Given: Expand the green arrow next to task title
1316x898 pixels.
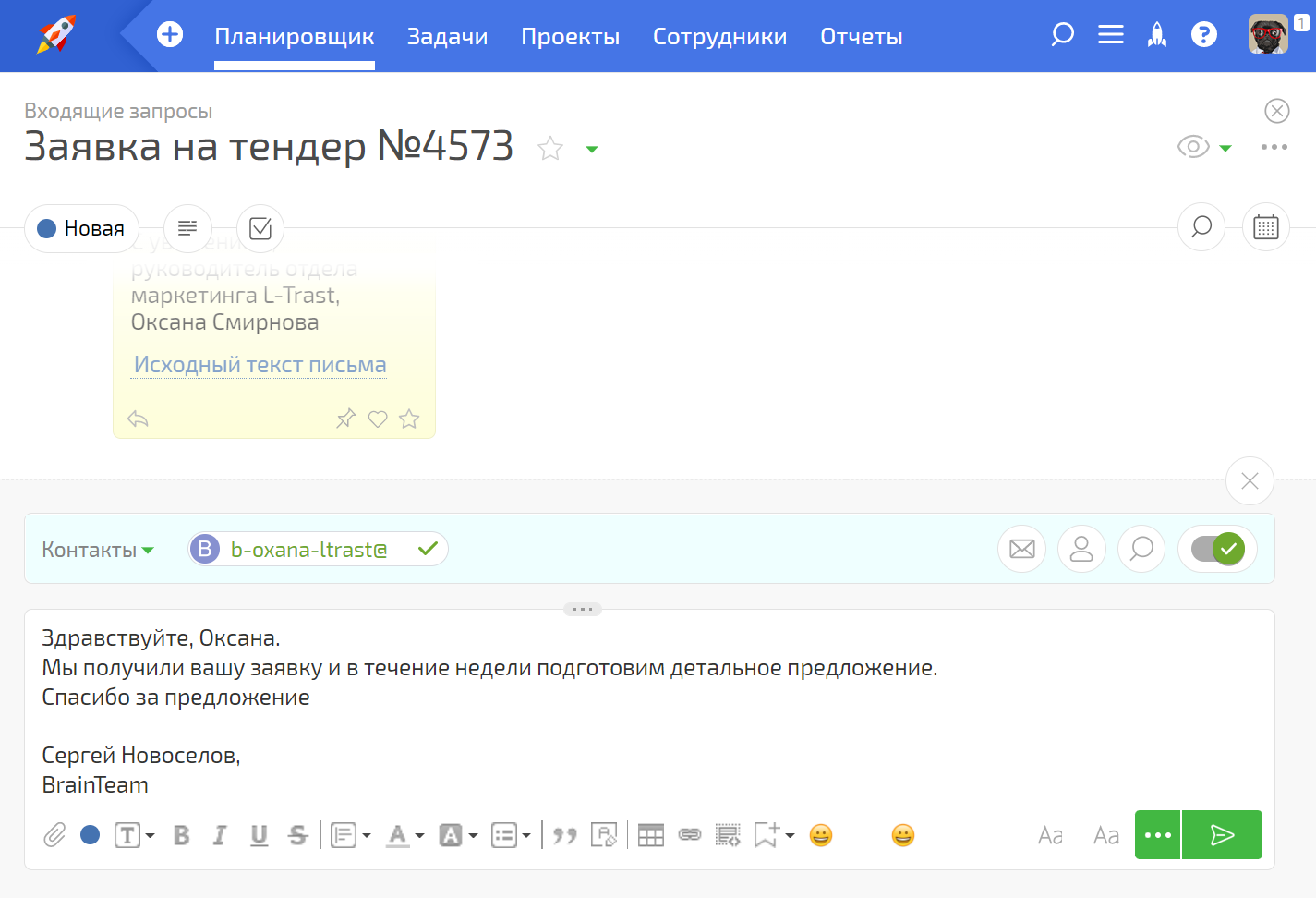Looking at the screenshot, I should (x=592, y=149).
